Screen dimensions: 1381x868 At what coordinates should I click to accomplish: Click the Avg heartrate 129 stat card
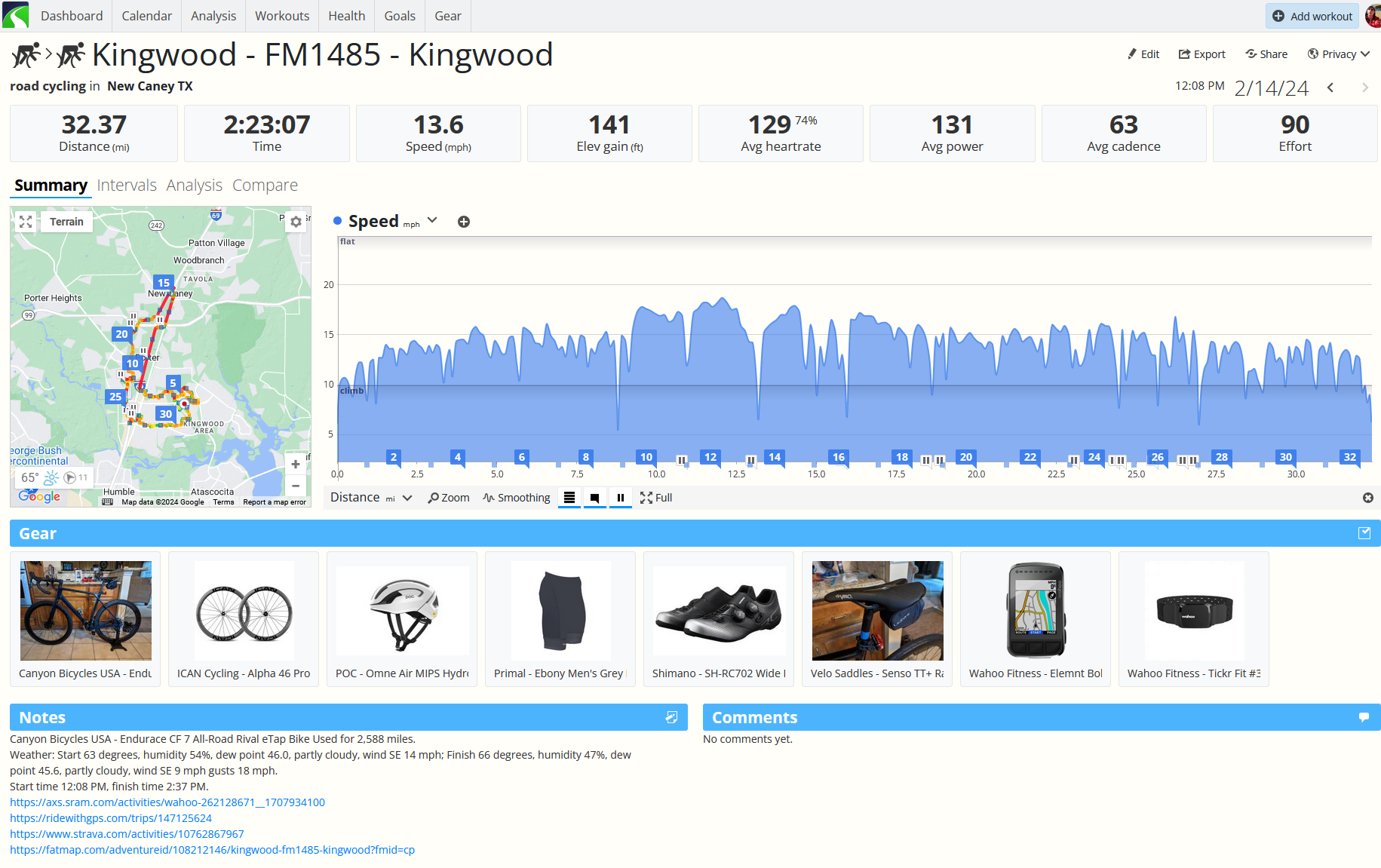tap(781, 133)
